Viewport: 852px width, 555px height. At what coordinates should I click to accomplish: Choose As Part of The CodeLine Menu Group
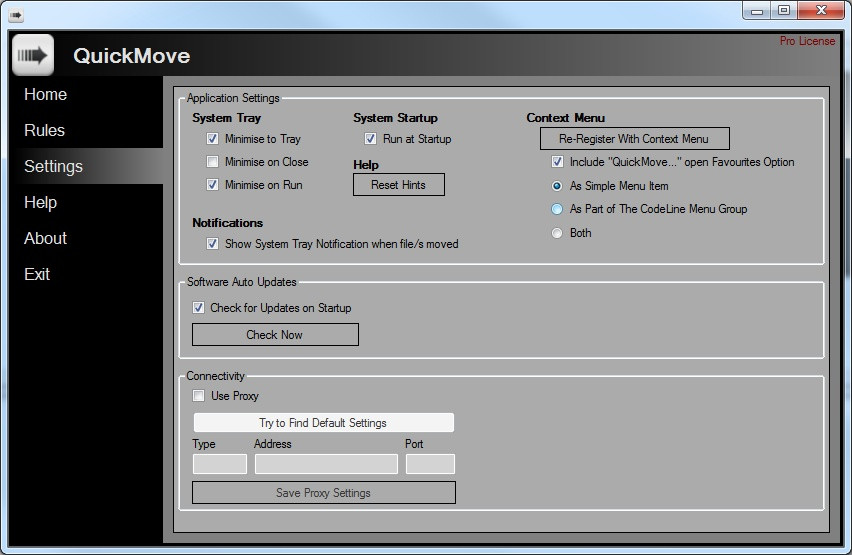557,209
